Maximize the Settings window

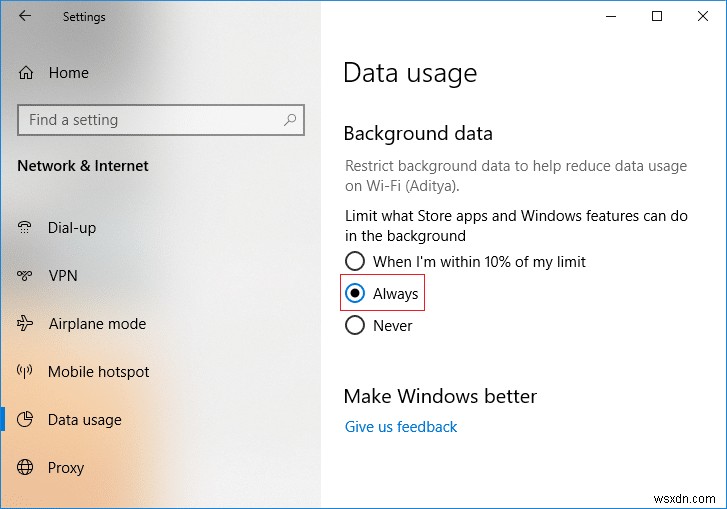pos(657,16)
